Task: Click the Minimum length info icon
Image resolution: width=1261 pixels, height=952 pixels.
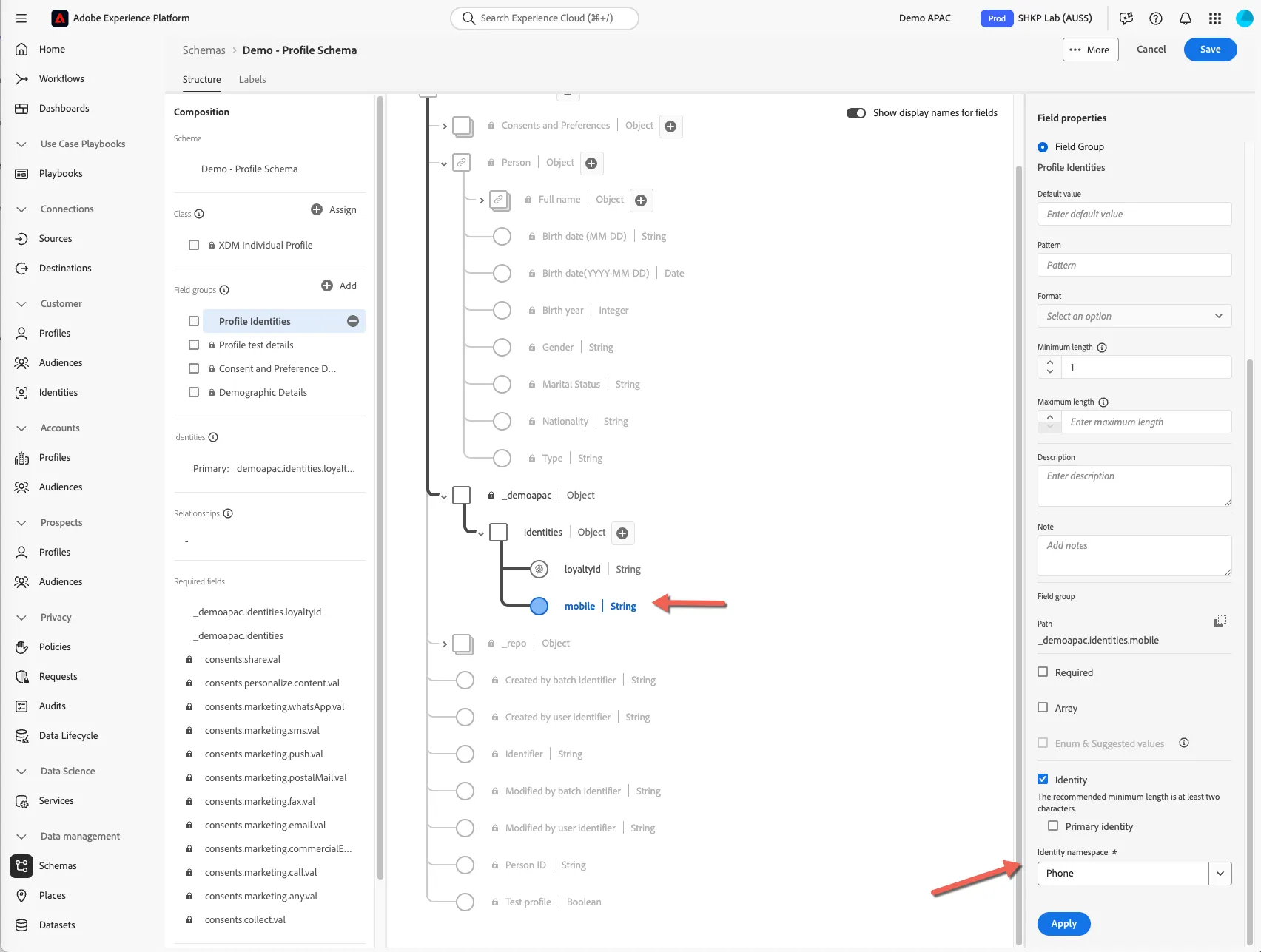Action: [x=1102, y=348]
